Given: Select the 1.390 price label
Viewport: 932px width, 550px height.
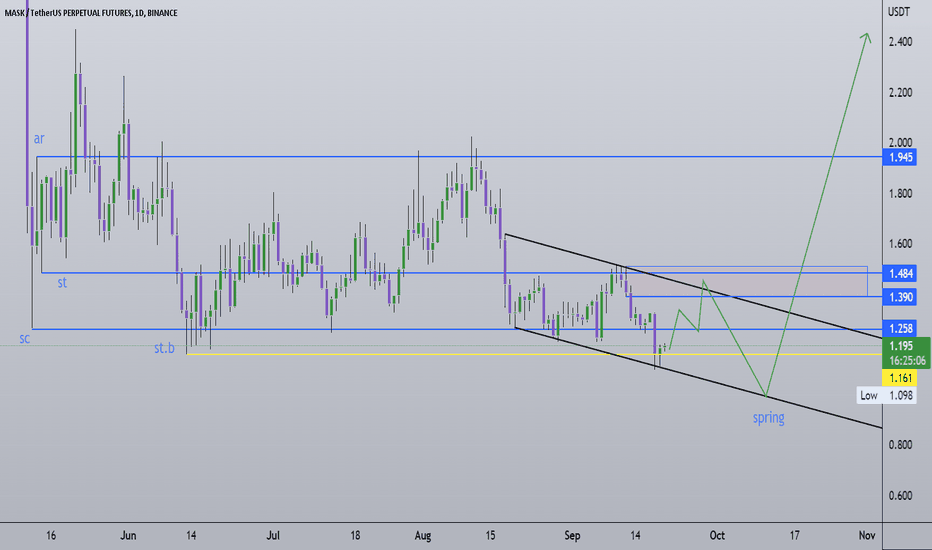Looking at the screenshot, I should 900,297.
